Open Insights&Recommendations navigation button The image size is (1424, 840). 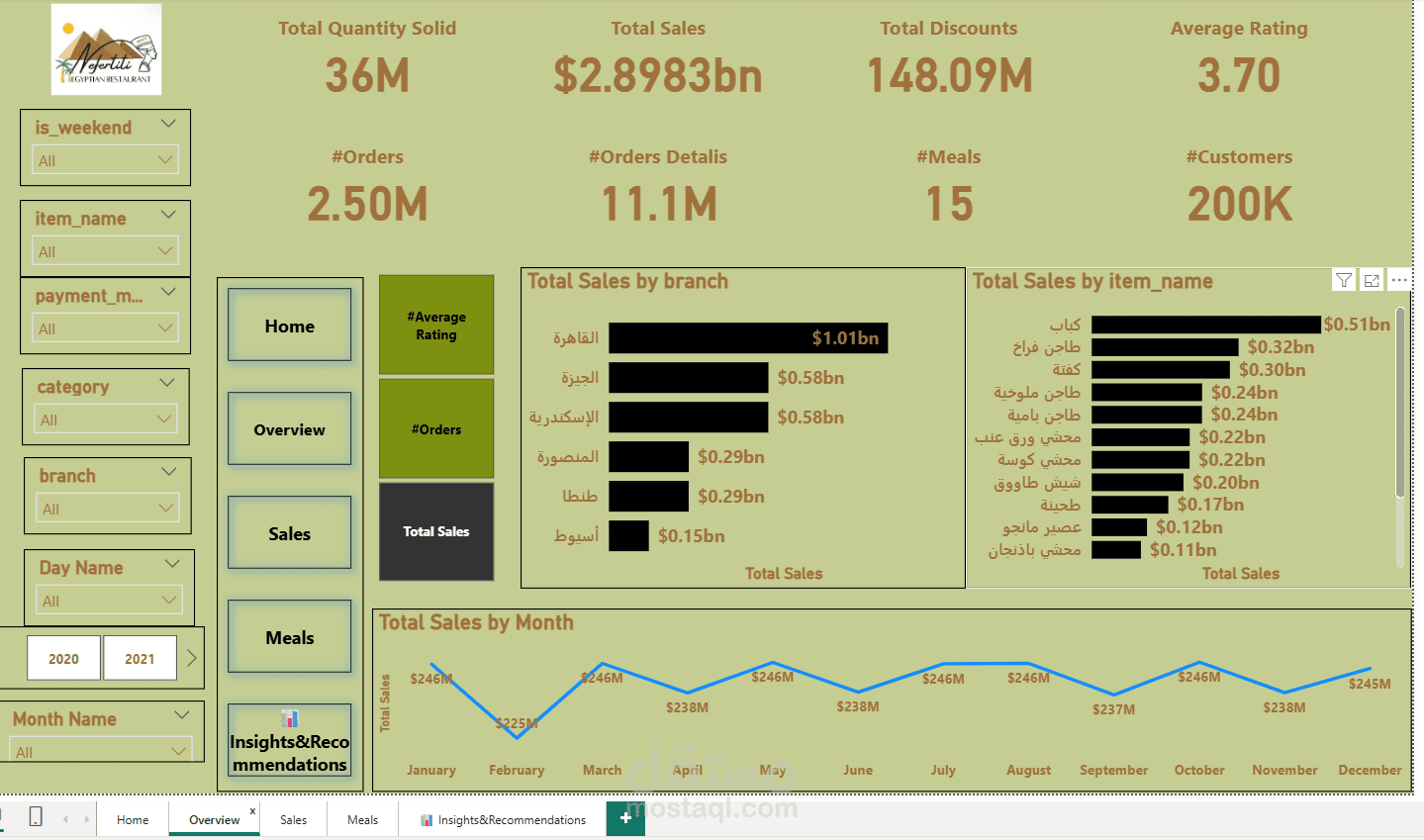(x=289, y=740)
